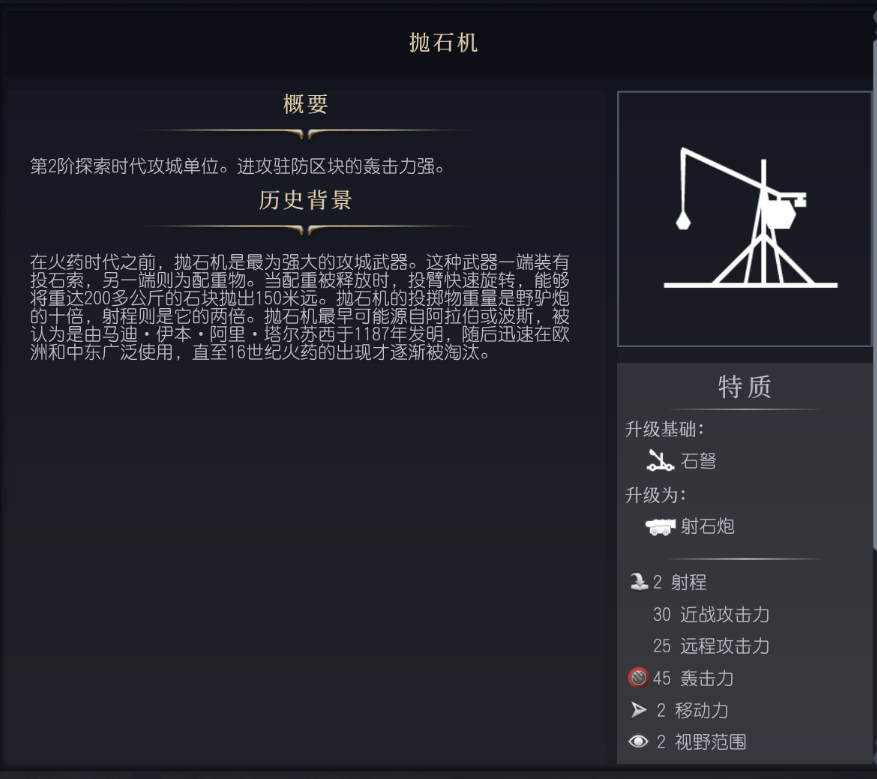Screen dimensions: 877x779
Task: Click the 抛石机 page title
Action: (x=443, y=42)
